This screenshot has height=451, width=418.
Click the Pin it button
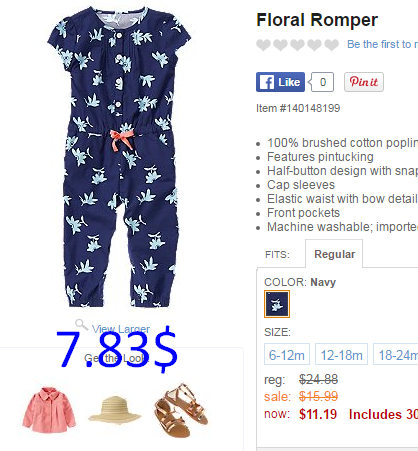coord(364,82)
